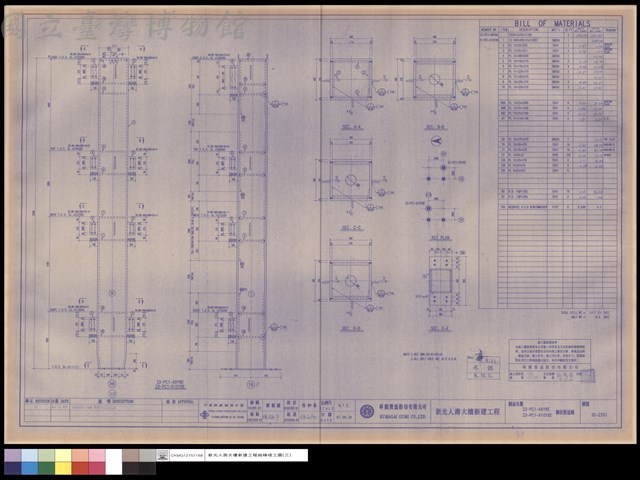Select the crimson swatch in the bottom row
Screen dimensions: 640x480
click(97, 468)
